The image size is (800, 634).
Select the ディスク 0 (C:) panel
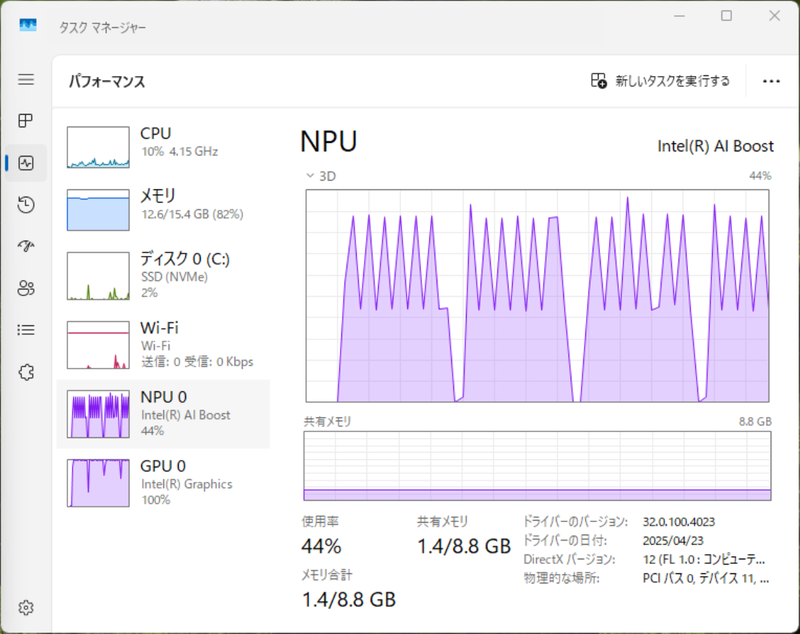pos(165,277)
